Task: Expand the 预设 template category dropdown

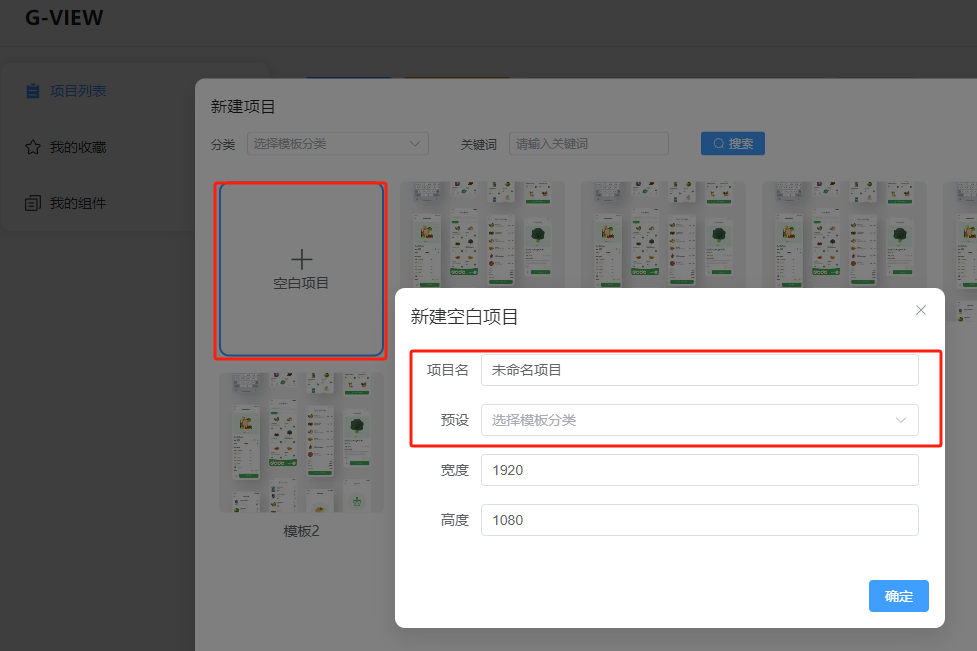Action: coord(699,420)
